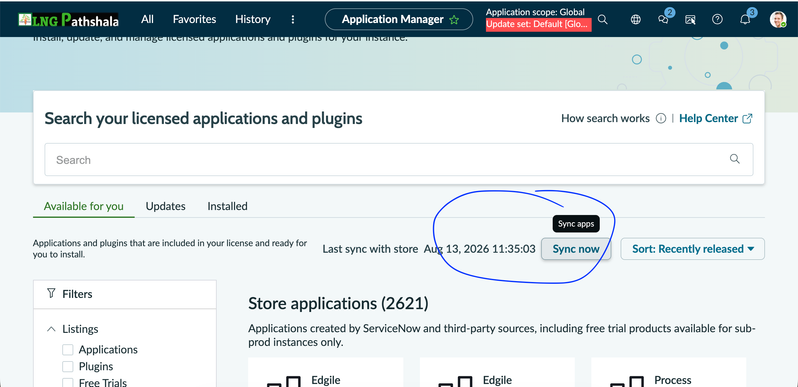The image size is (798, 387).
Task: Open the chat conversations icon
Action: (x=663, y=20)
